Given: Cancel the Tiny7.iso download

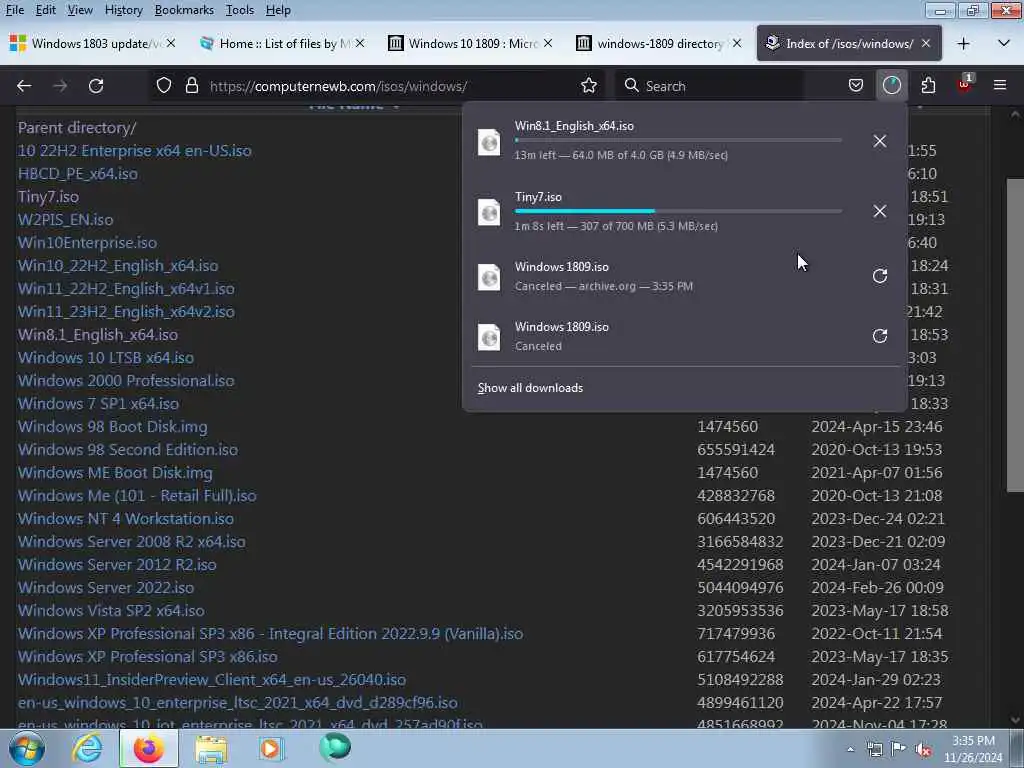Looking at the screenshot, I should 880,211.
